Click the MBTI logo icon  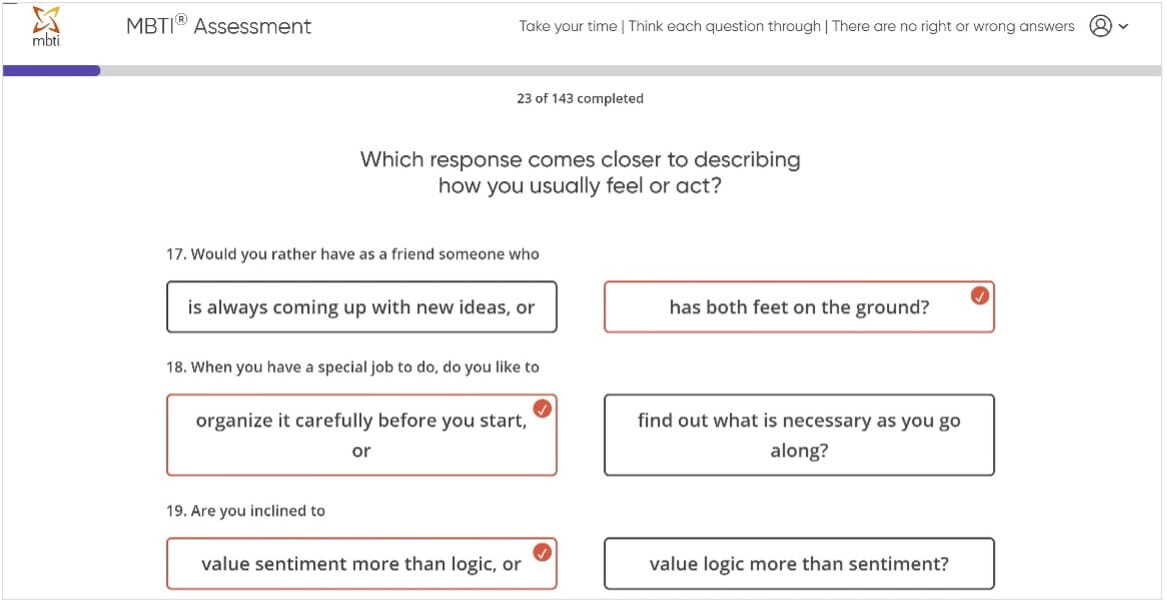(x=46, y=26)
